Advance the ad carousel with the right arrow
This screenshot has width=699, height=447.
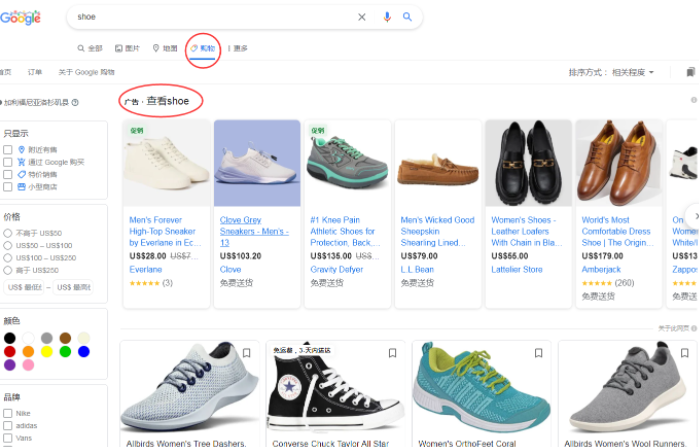pos(694,216)
